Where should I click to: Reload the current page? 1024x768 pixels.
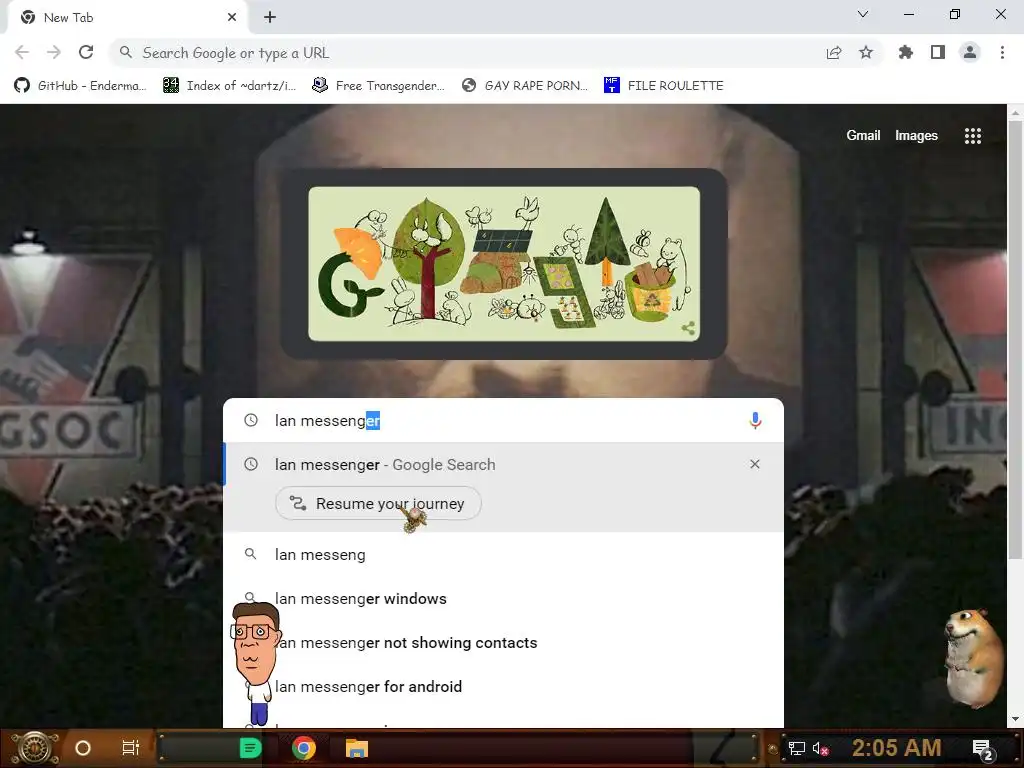click(x=86, y=53)
